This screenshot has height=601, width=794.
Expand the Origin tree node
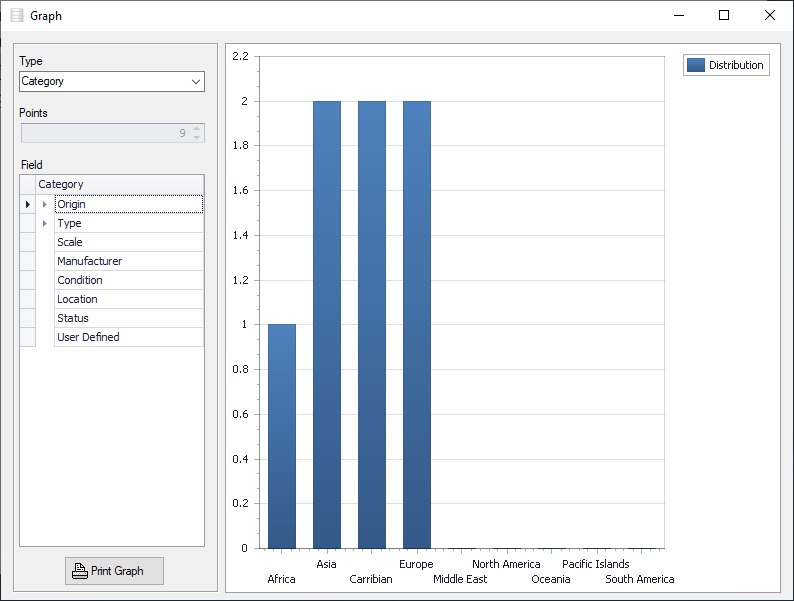45,204
